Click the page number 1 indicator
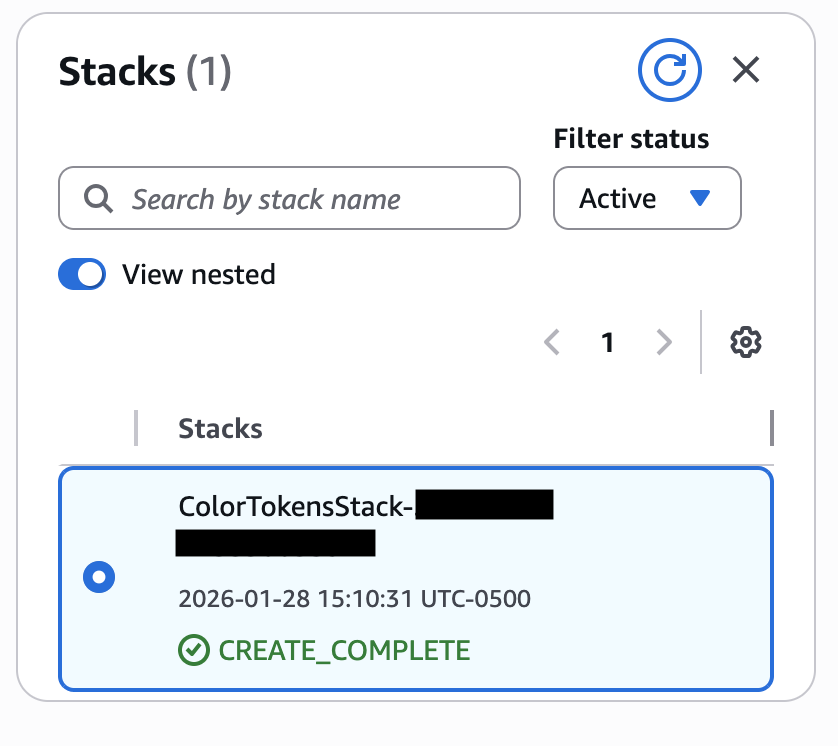The height and width of the screenshot is (746, 838). click(608, 342)
